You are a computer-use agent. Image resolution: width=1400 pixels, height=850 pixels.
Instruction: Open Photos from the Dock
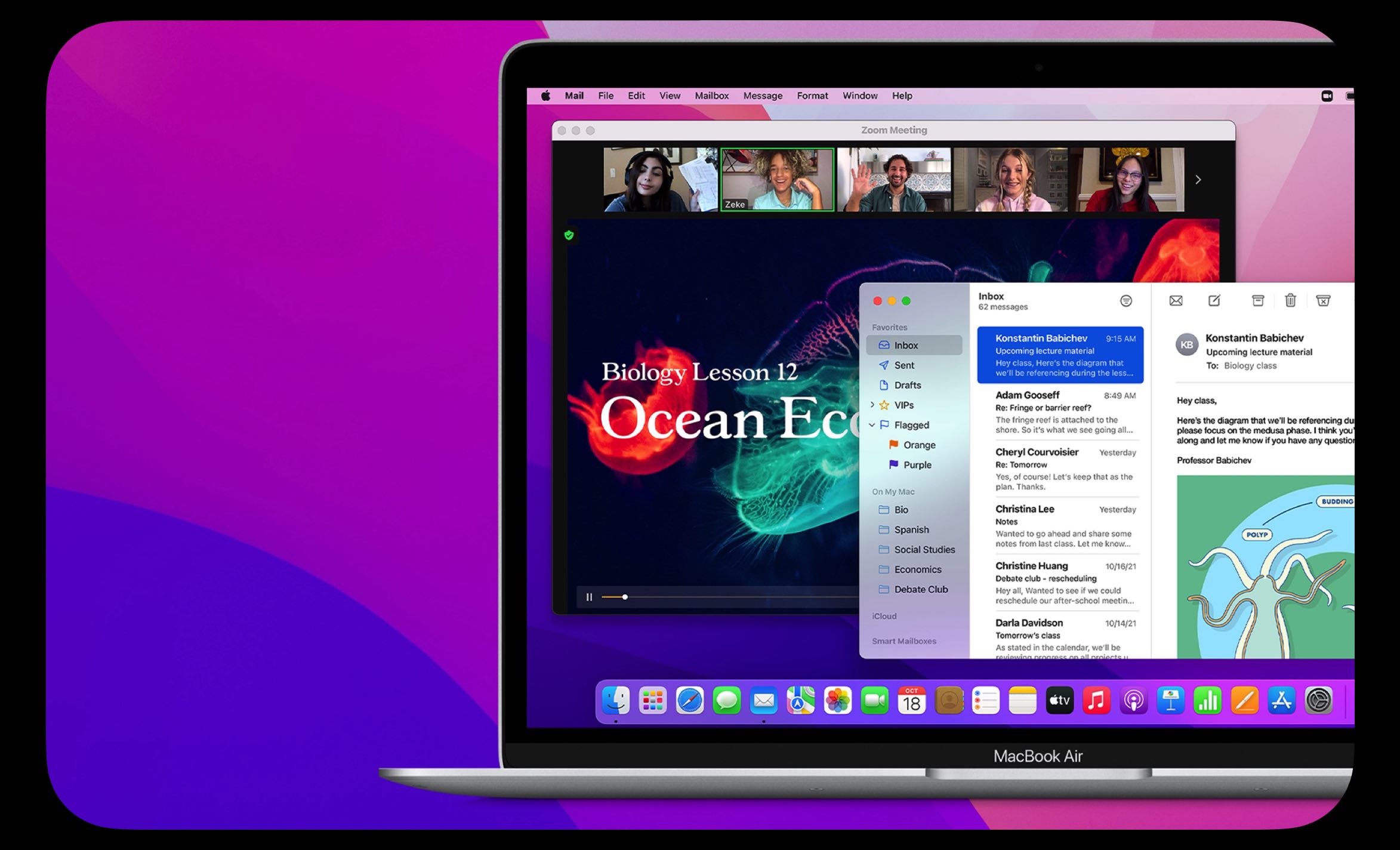[x=838, y=701]
